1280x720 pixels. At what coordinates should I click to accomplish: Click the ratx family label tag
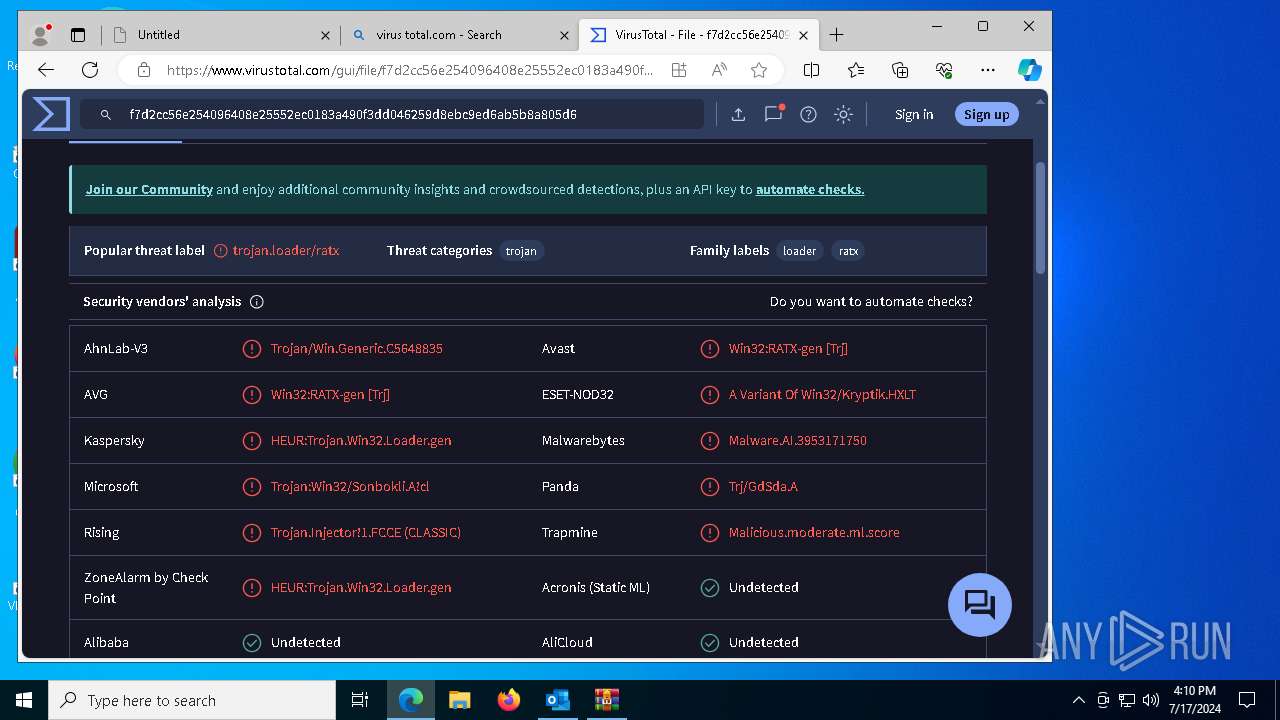pyautogui.click(x=848, y=251)
